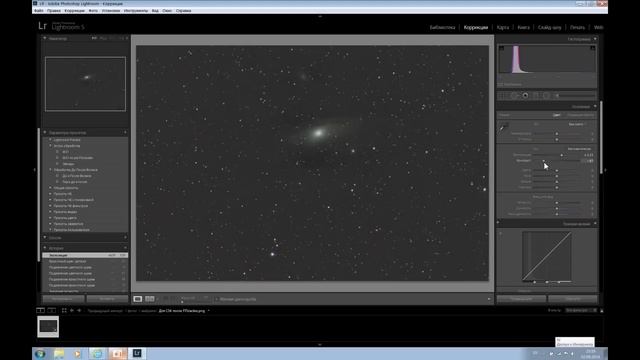This screenshot has height=360, width=640.
Task: Click the Exposure slider handle
Action: point(562,155)
